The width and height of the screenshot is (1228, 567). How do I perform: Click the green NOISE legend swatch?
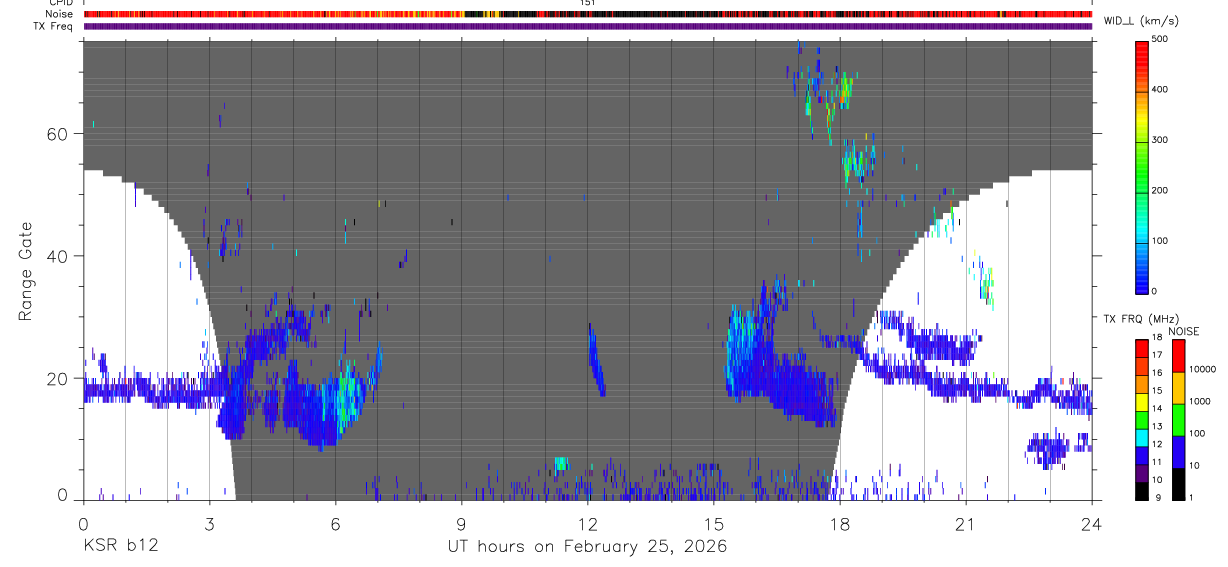point(1179,419)
